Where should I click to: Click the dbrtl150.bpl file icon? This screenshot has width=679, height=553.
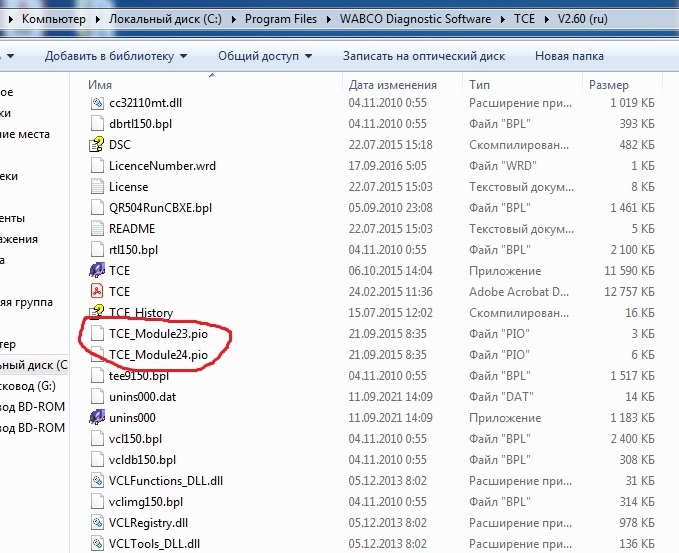(x=97, y=124)
